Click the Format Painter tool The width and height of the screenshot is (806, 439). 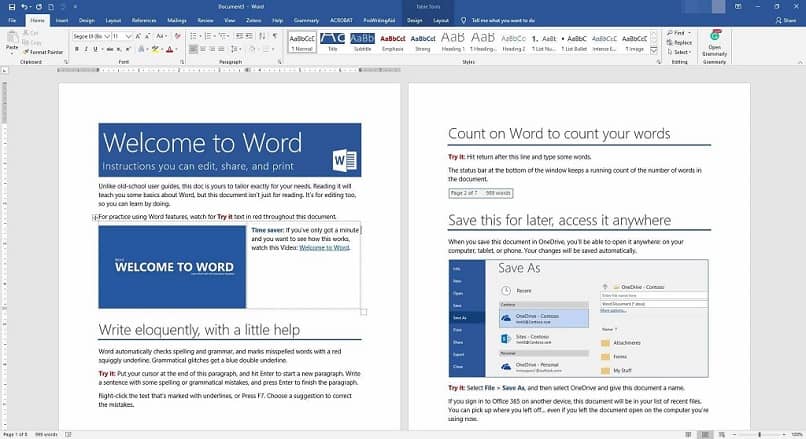coord(43,51)
